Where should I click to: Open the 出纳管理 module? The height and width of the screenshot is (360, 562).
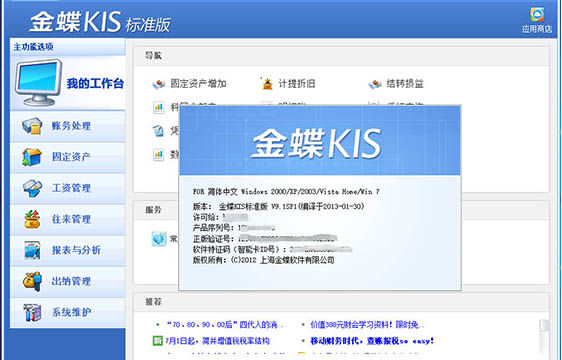point(67,281)
